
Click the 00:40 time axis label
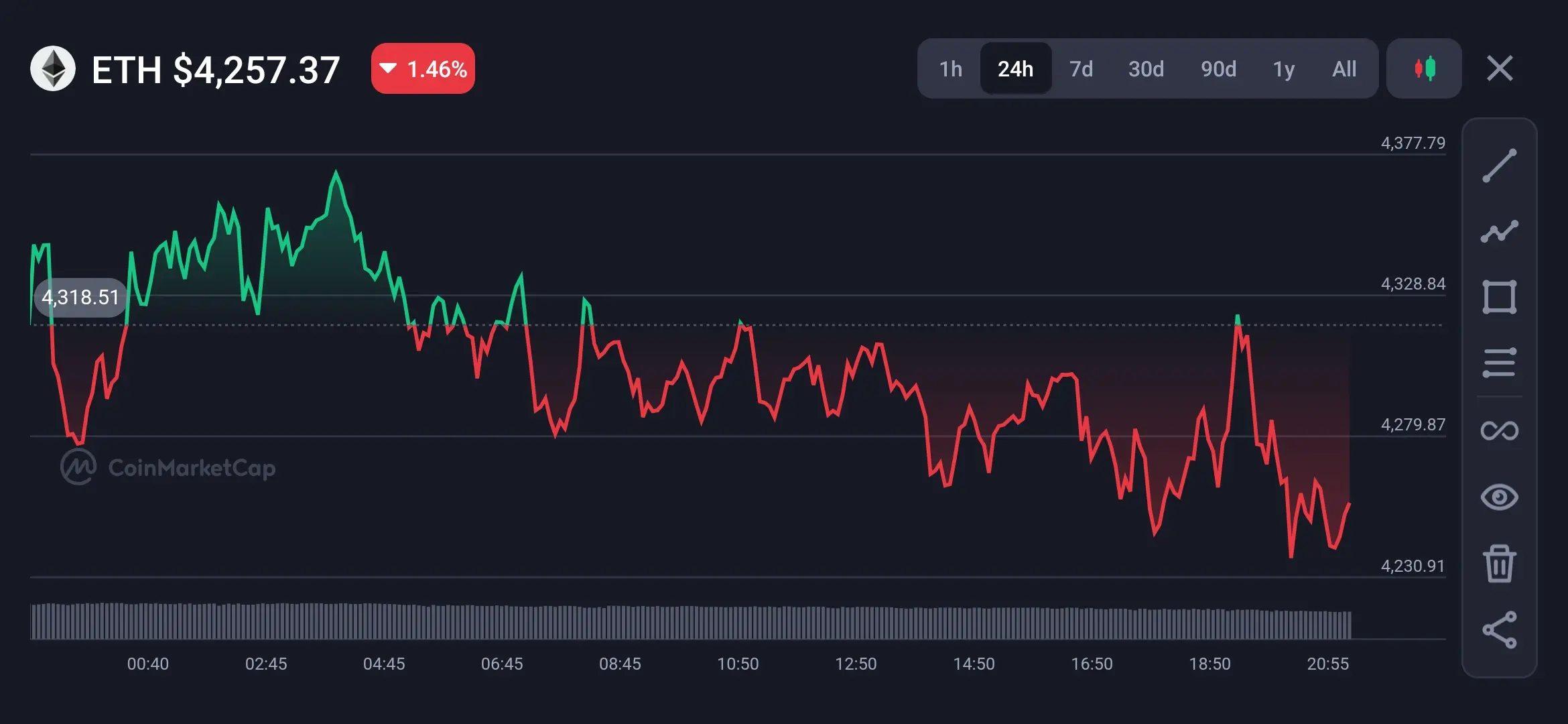point(148,664)
